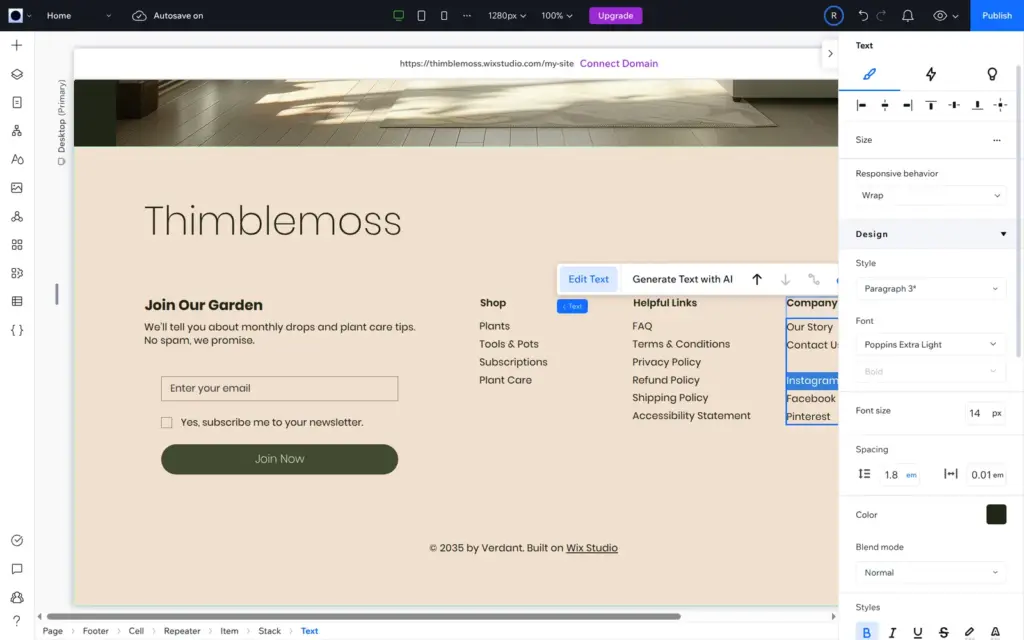This screenshot has height=640, width=1024.
Task: Open the Add Elements plus panel
Action: click(x=17, y=45)
